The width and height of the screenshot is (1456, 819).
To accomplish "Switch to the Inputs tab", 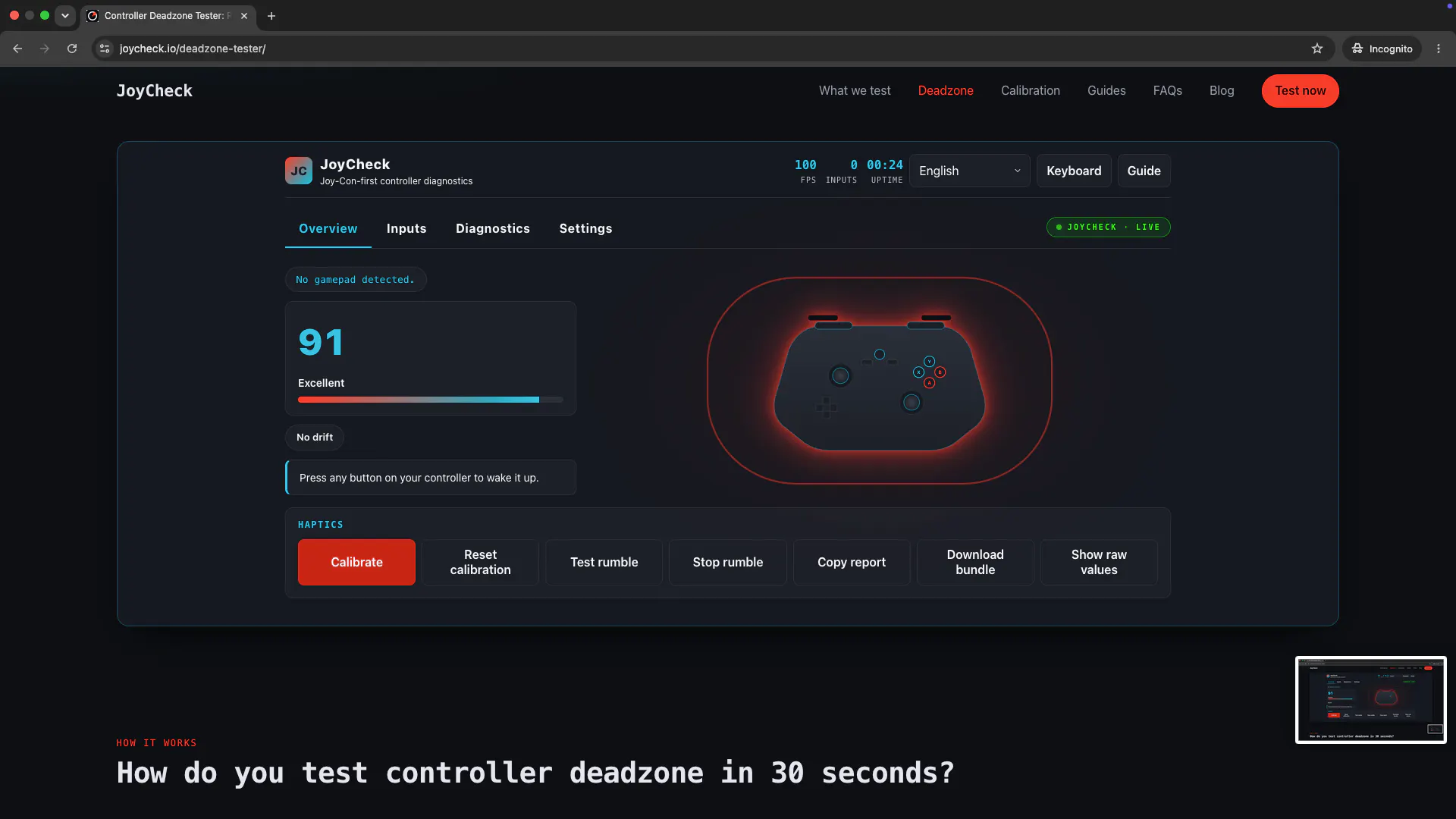I will [x=406, y=228].
